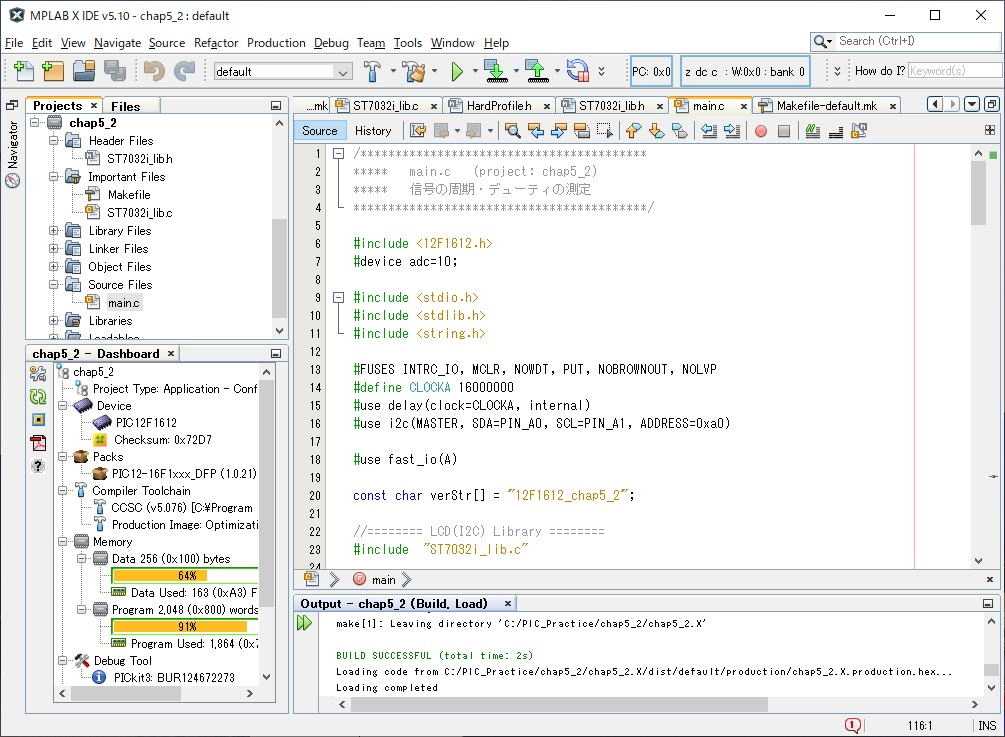Screen dimensions: 1005x737
Task: Open device datasheet PDF icon in Dashboard
Action: coord(38,443)
